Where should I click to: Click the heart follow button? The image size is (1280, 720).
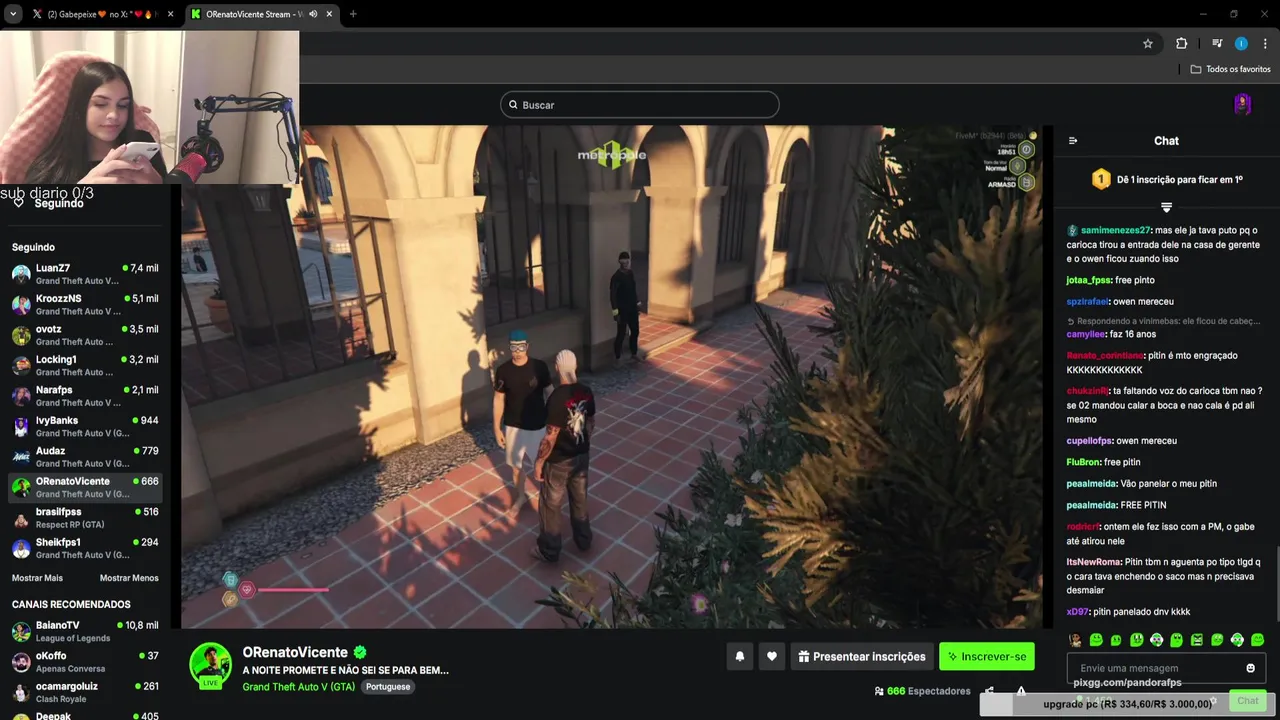[772, 656]
